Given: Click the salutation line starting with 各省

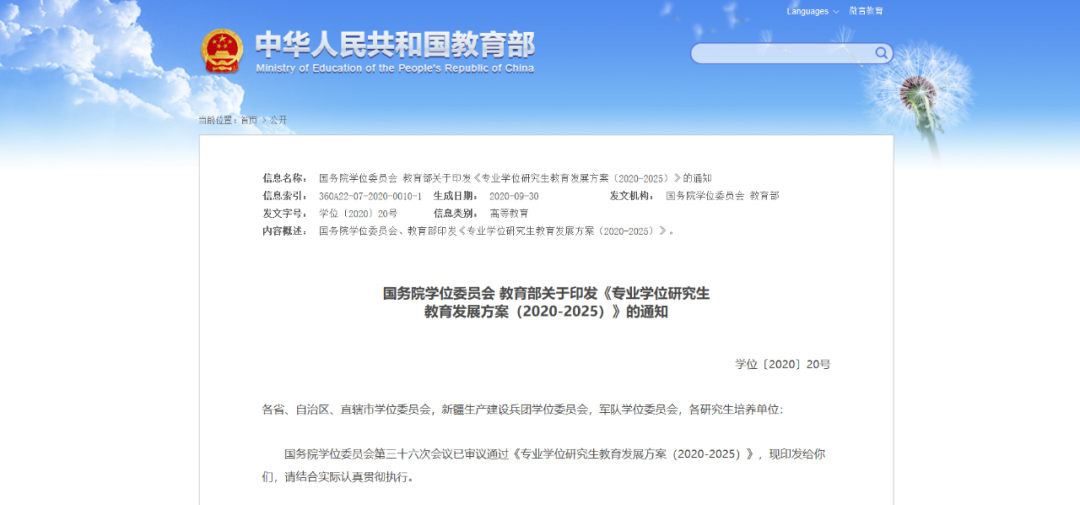Looking at the screenshot, I should 522,409.
